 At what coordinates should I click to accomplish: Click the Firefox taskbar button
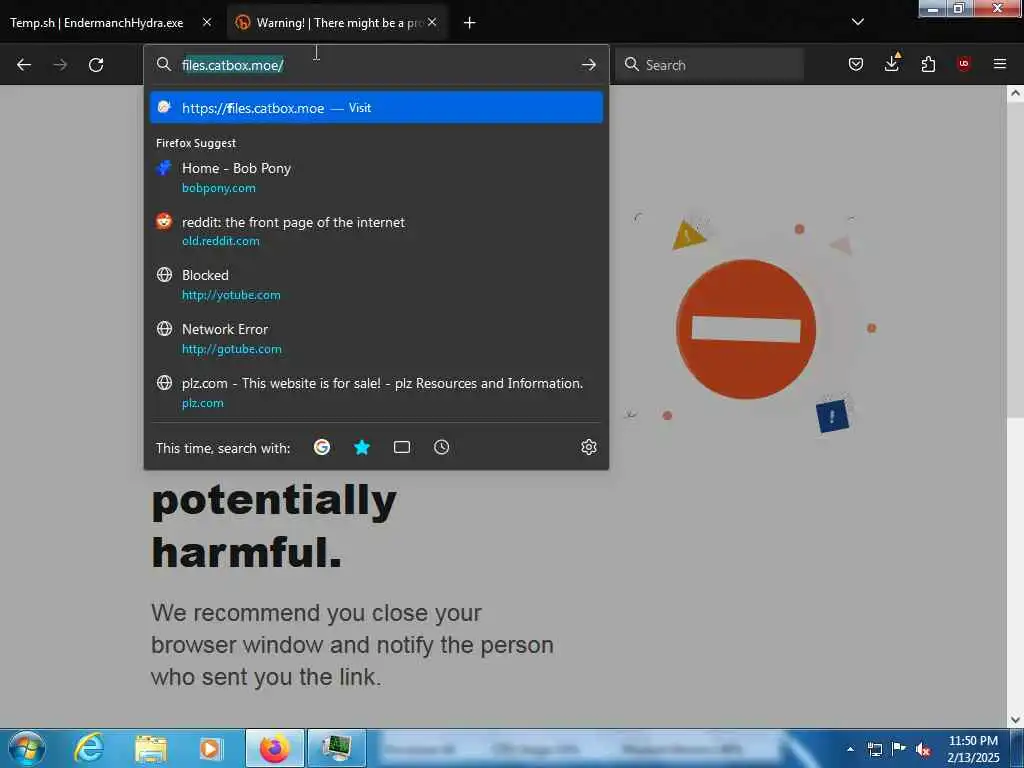tap(275, 748)
